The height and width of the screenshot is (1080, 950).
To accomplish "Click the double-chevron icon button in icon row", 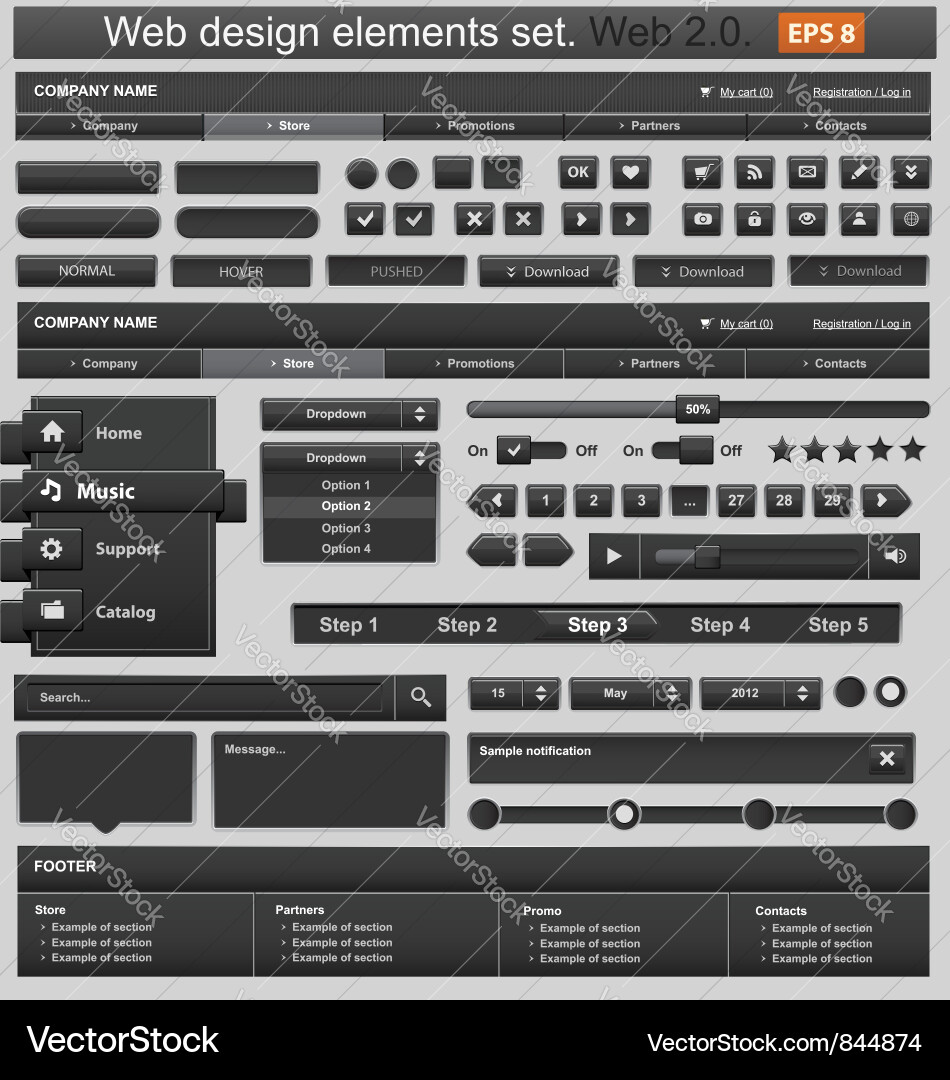I will (911, 172).
